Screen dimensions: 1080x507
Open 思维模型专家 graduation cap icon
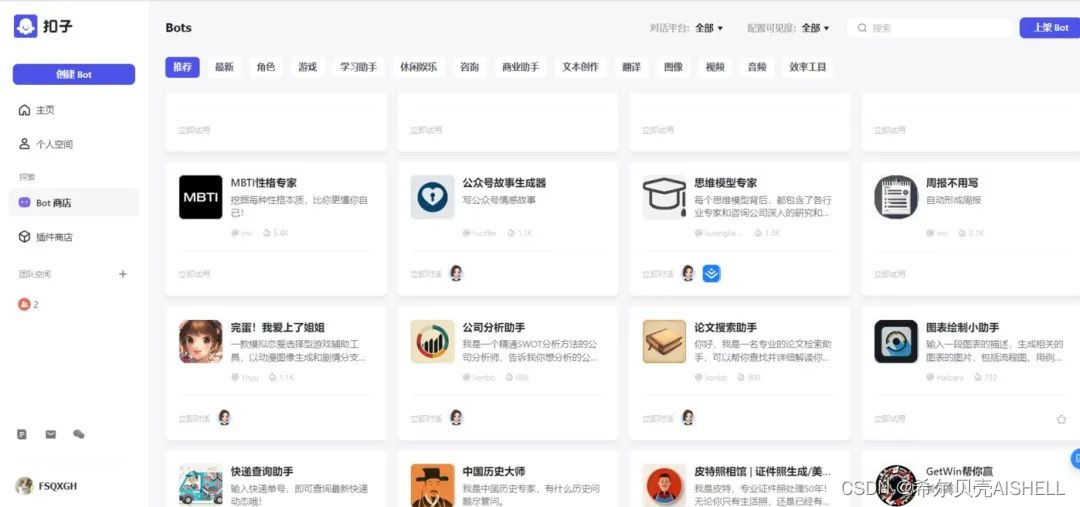pyautogui.click(x=665, y=197)
